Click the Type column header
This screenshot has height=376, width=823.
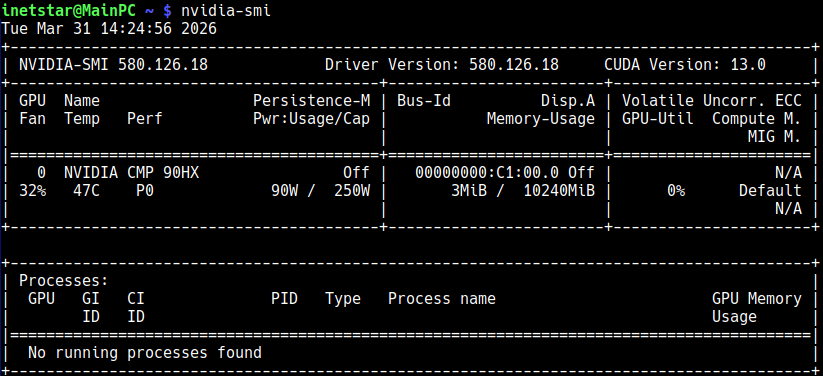[343, 299]
